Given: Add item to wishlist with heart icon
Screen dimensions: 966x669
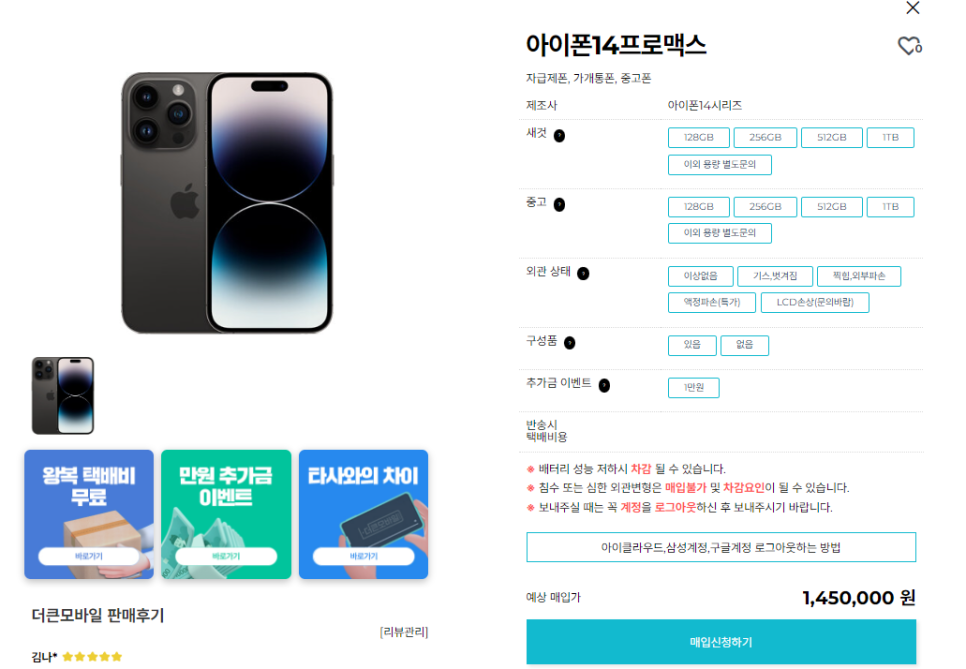Looking at the screenshot, I should [x=909, y=46].
